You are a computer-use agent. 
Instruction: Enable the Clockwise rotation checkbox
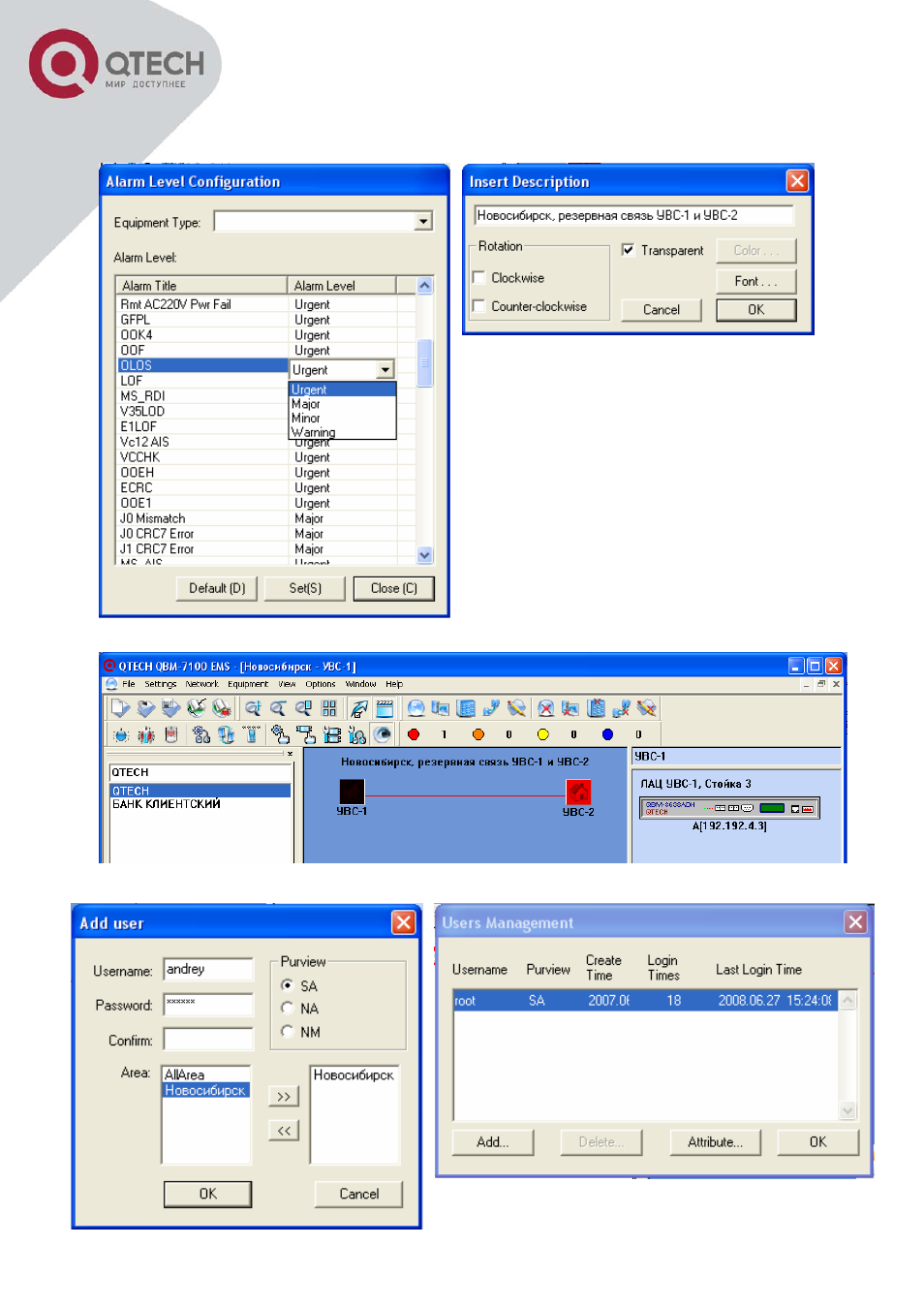tap(478, 278)
